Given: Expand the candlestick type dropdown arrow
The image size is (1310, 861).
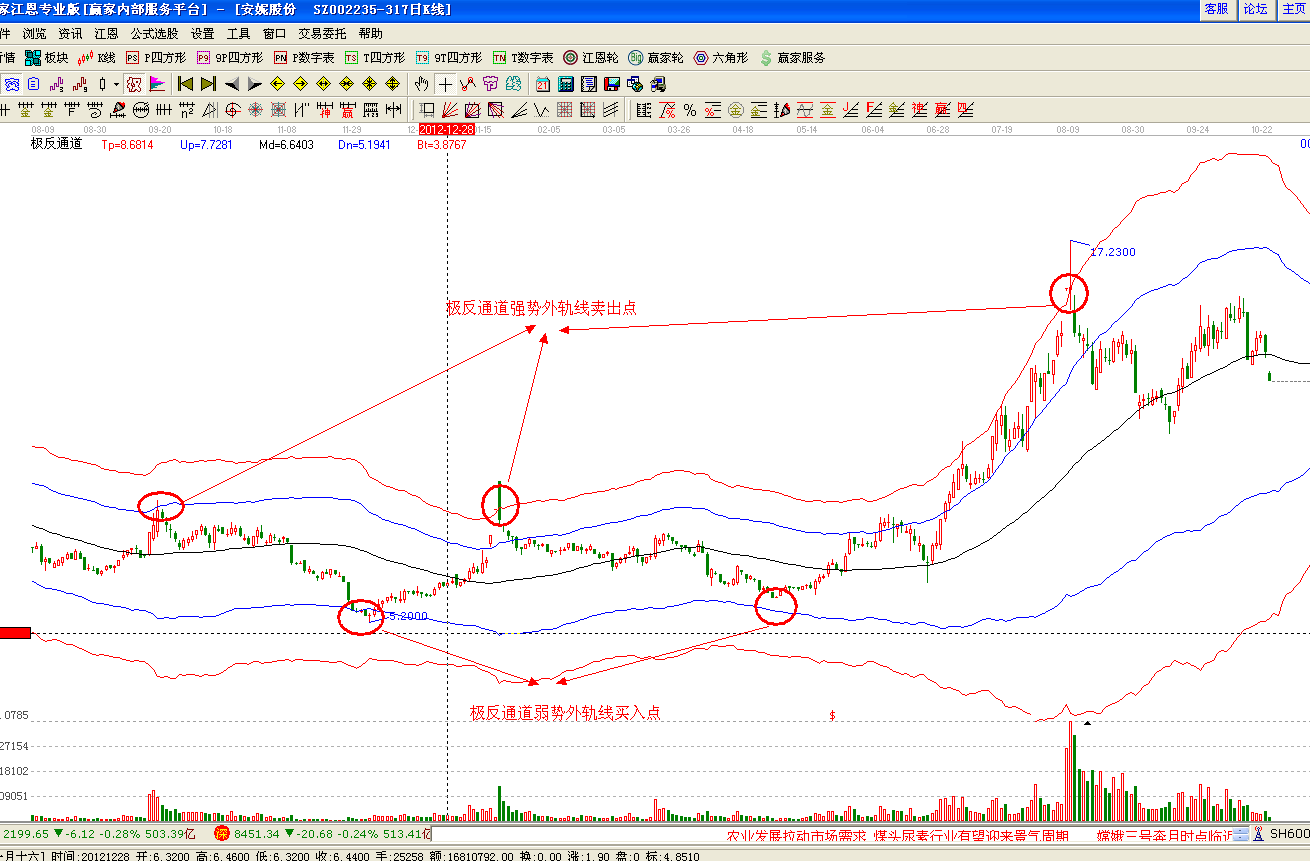Looking at the screenshot, I should click(x=116, y=84).
